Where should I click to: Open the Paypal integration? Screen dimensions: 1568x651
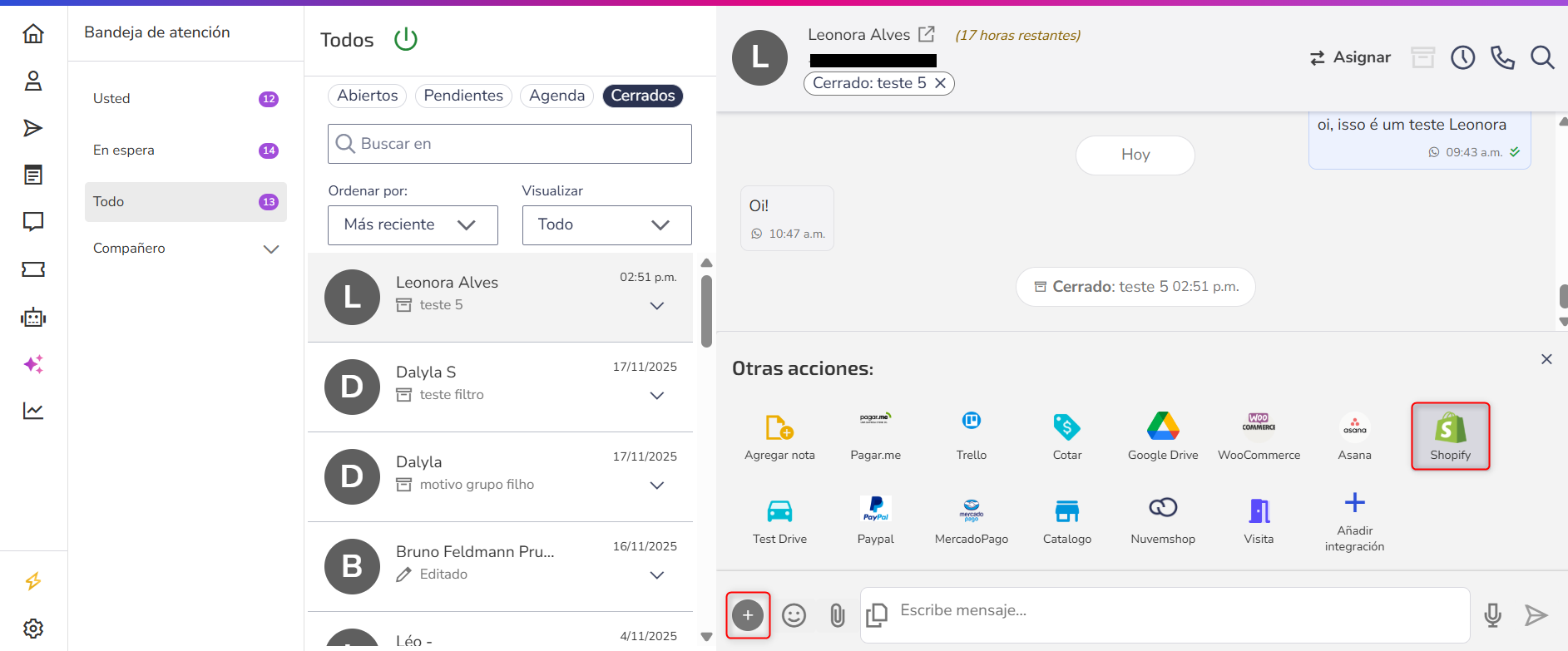point(875,521)
